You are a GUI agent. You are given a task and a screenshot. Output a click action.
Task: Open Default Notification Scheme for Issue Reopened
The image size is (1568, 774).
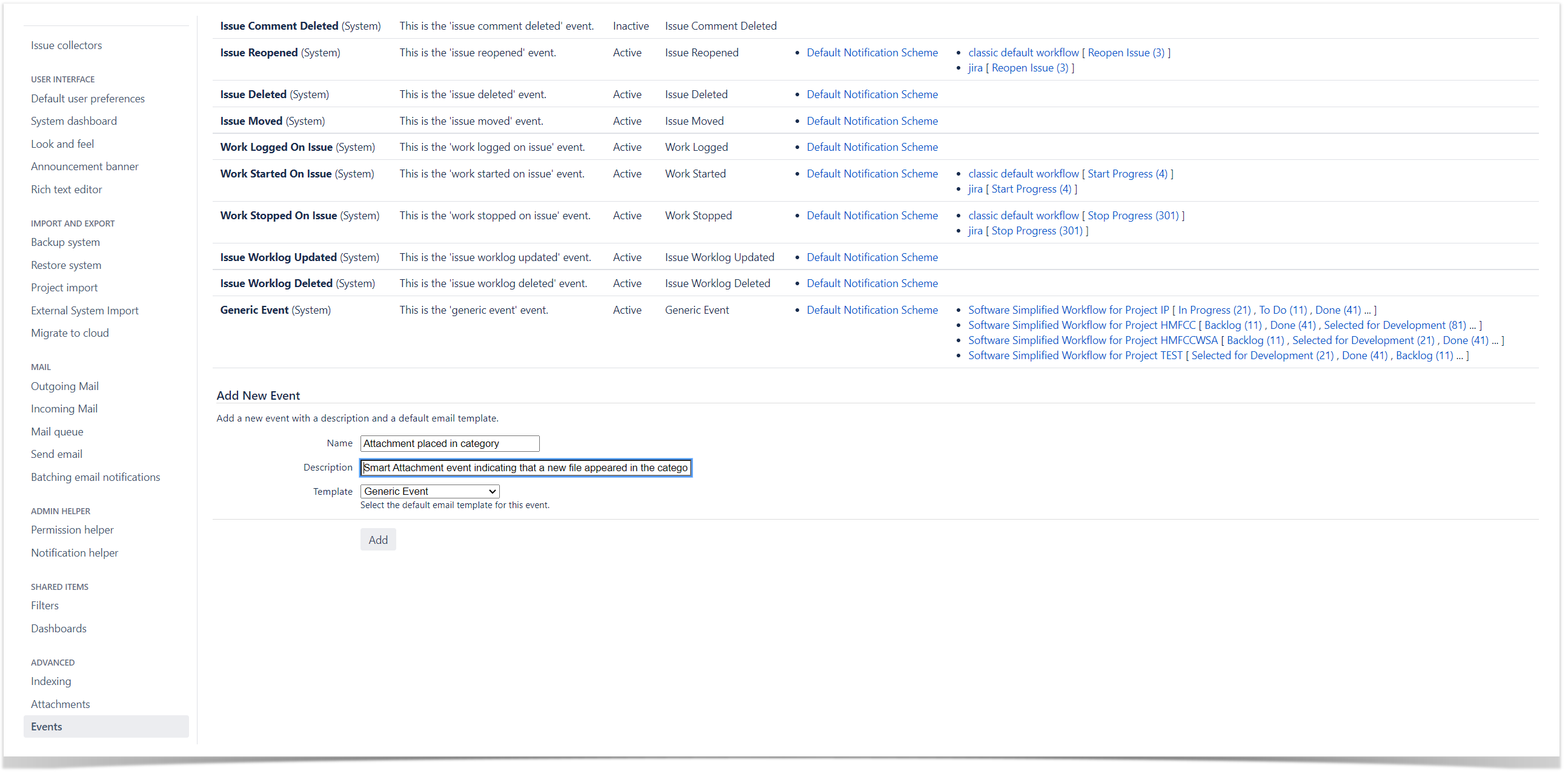click(872, 52)
